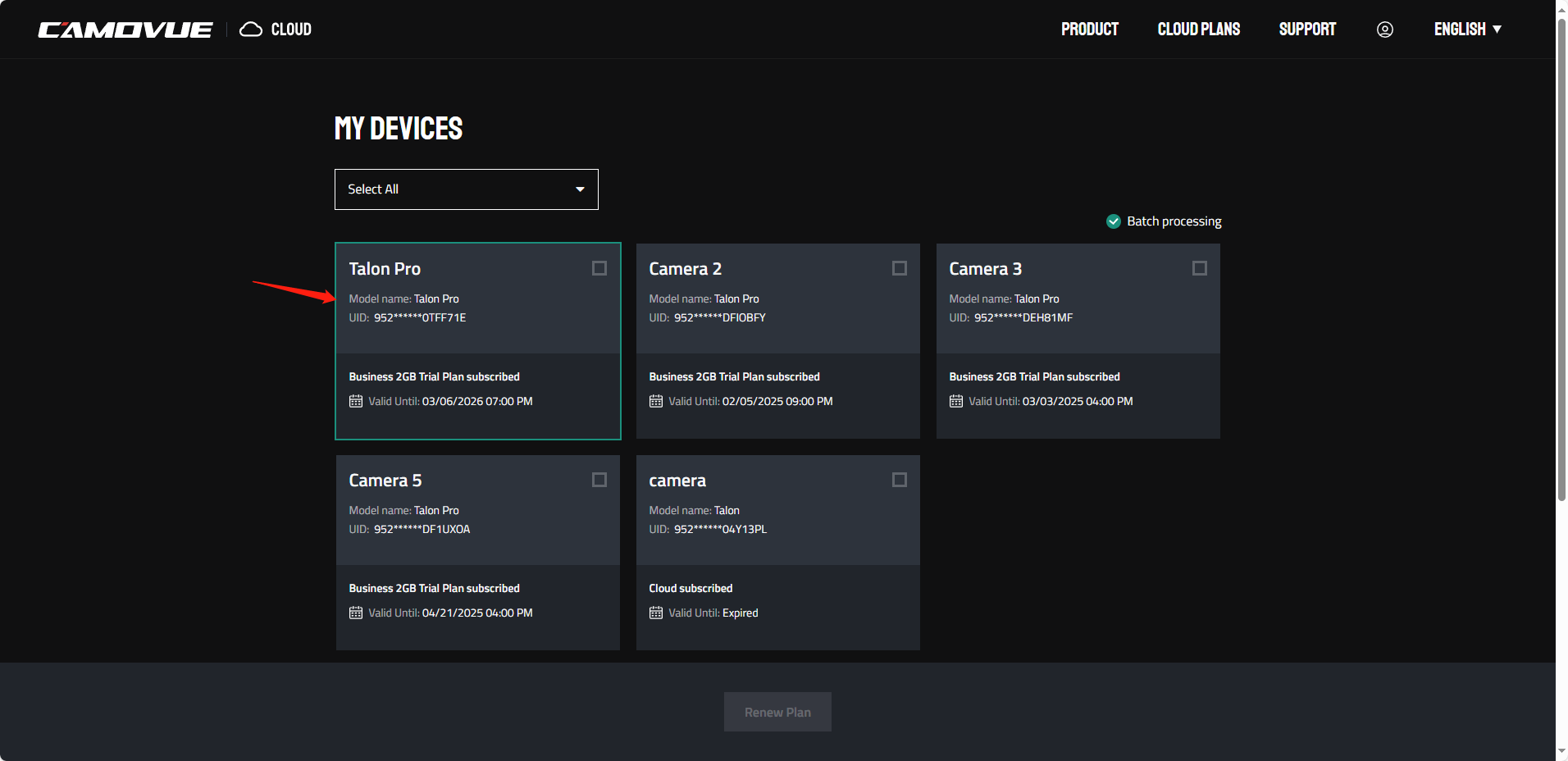The image size is (1568, 761).
Task: Click calendar icon on Camera 3 card
Action: (956, 401)
